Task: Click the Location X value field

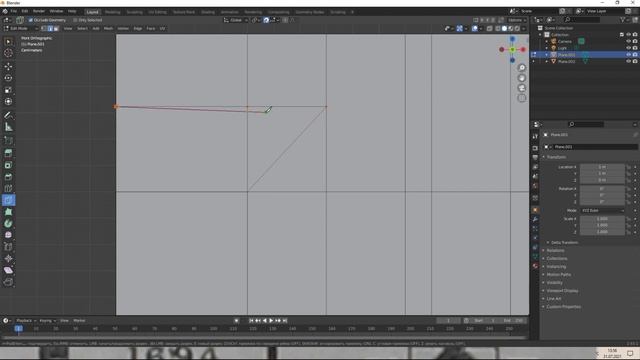Action: (602, 167)
